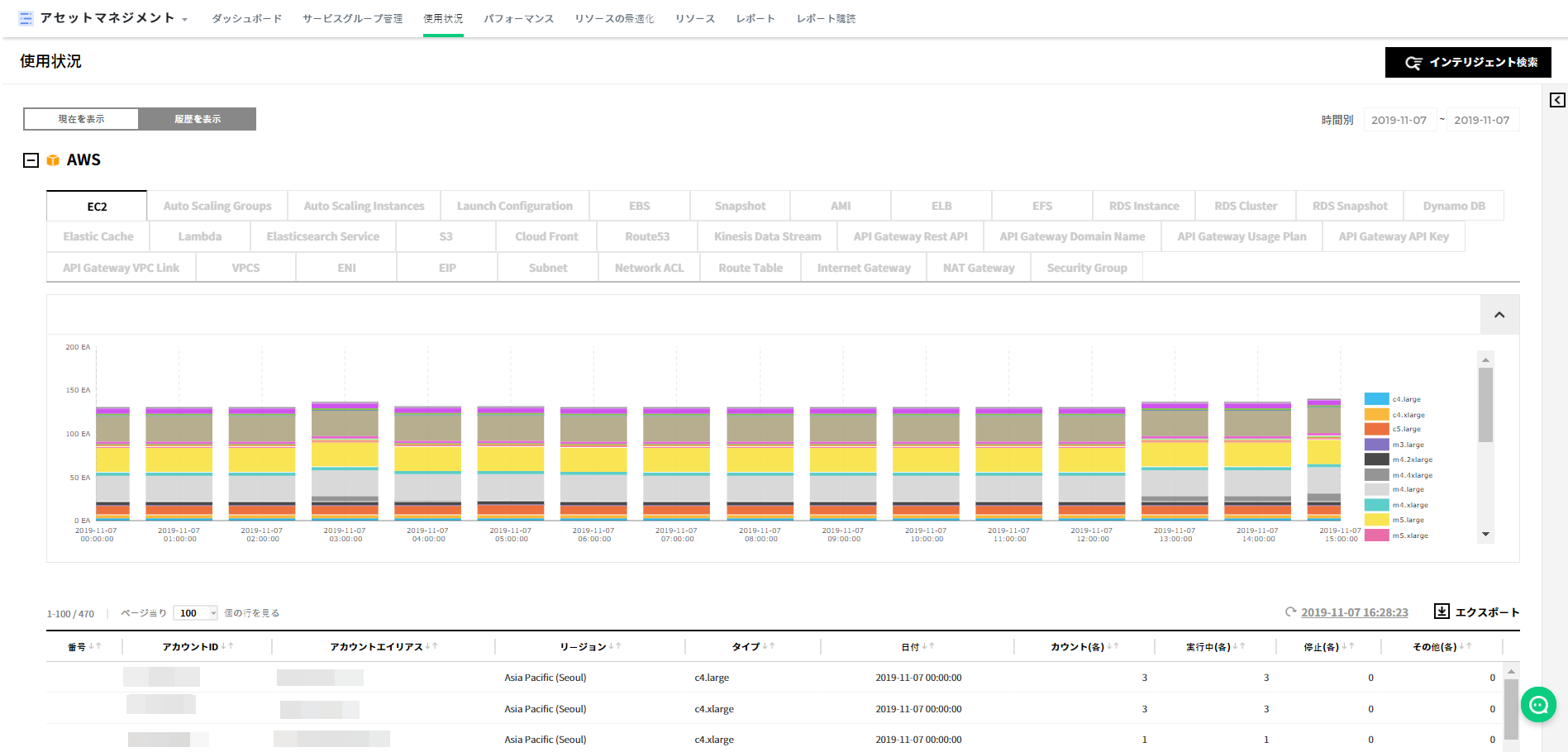The width and height of the screenshot is (1568, 752).
Task: Go to パフォーマンス in the top menu
Action: [x=518, y=18]
